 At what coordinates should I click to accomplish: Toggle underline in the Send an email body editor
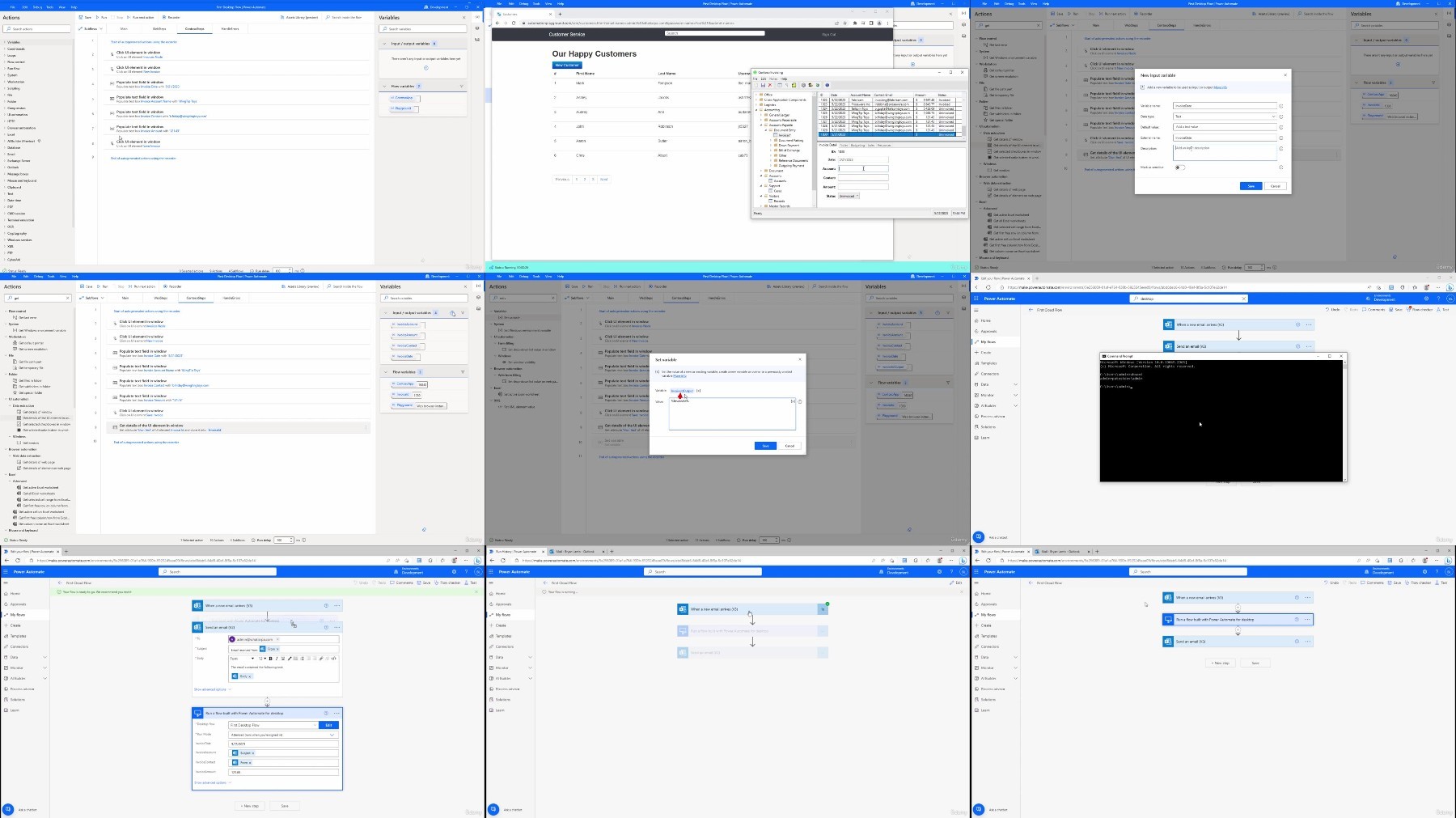click(x=283, y=659)
